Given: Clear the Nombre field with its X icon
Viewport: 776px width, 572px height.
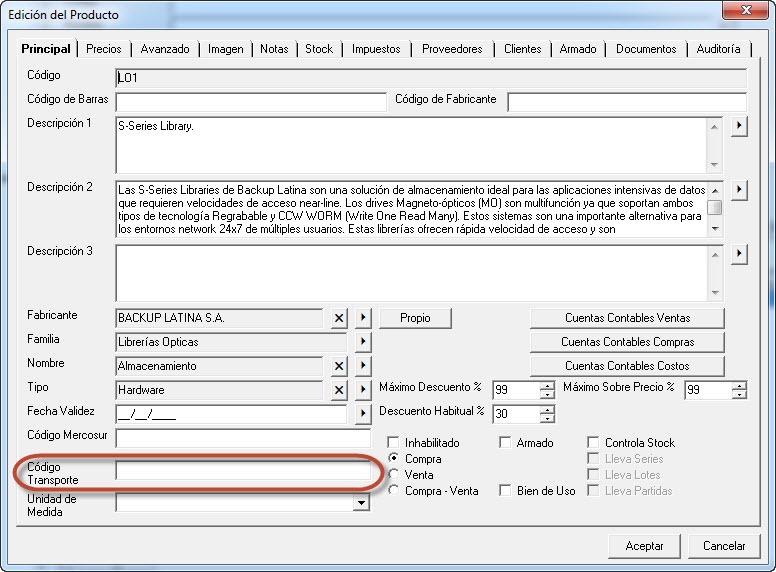Looking at the screenshot, I should [x=339, y=366].
